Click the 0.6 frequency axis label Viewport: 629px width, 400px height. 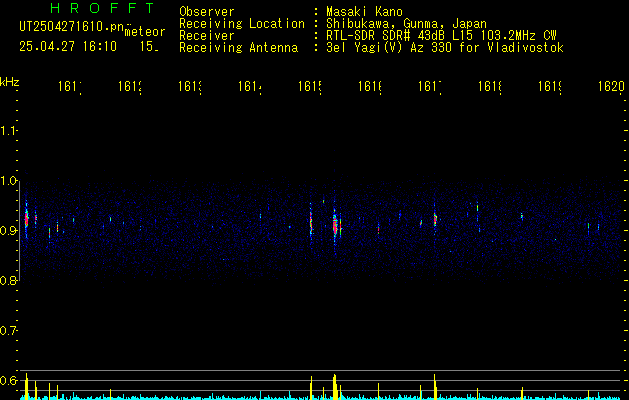8,380
